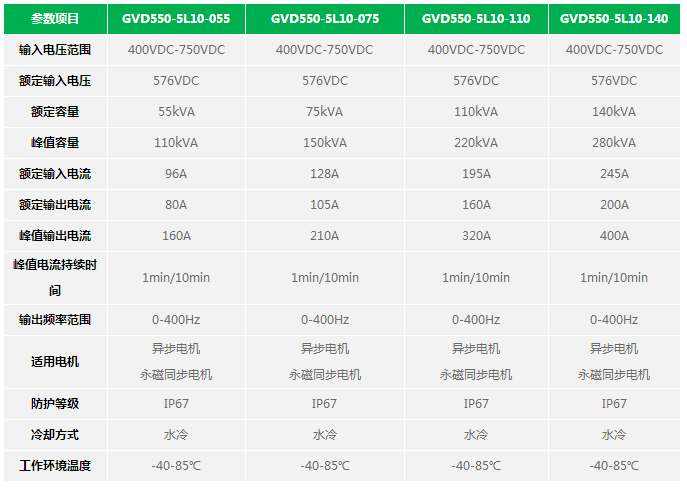687x503 pixels.
Task: Click the 160A value in 额定输出电流 row
Action: click(x=476, y=205)
